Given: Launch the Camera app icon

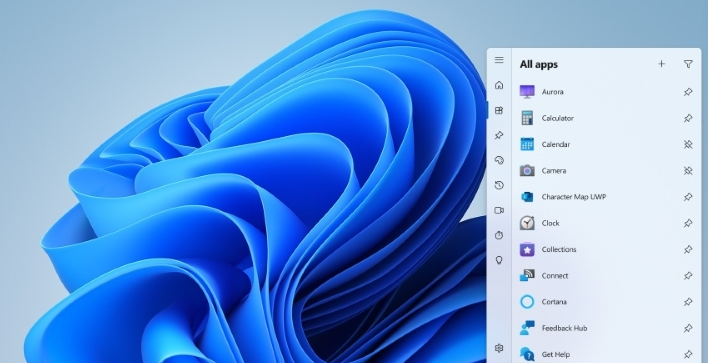Looking at the screenshot, I should pos(527,170).
